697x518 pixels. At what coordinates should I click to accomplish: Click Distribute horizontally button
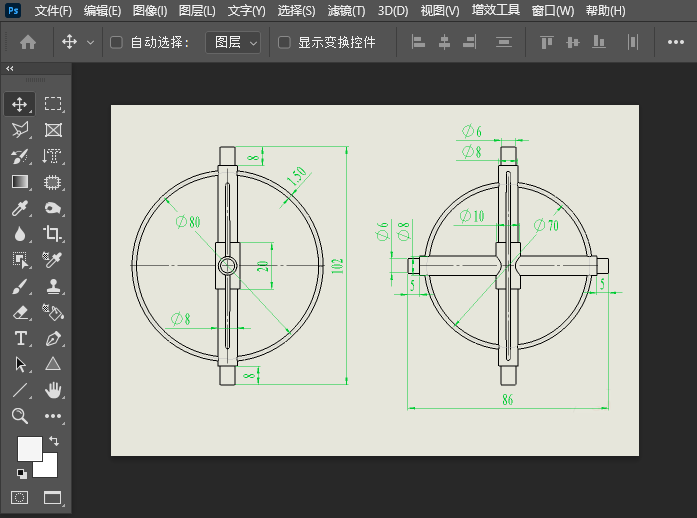click(633, 42)
